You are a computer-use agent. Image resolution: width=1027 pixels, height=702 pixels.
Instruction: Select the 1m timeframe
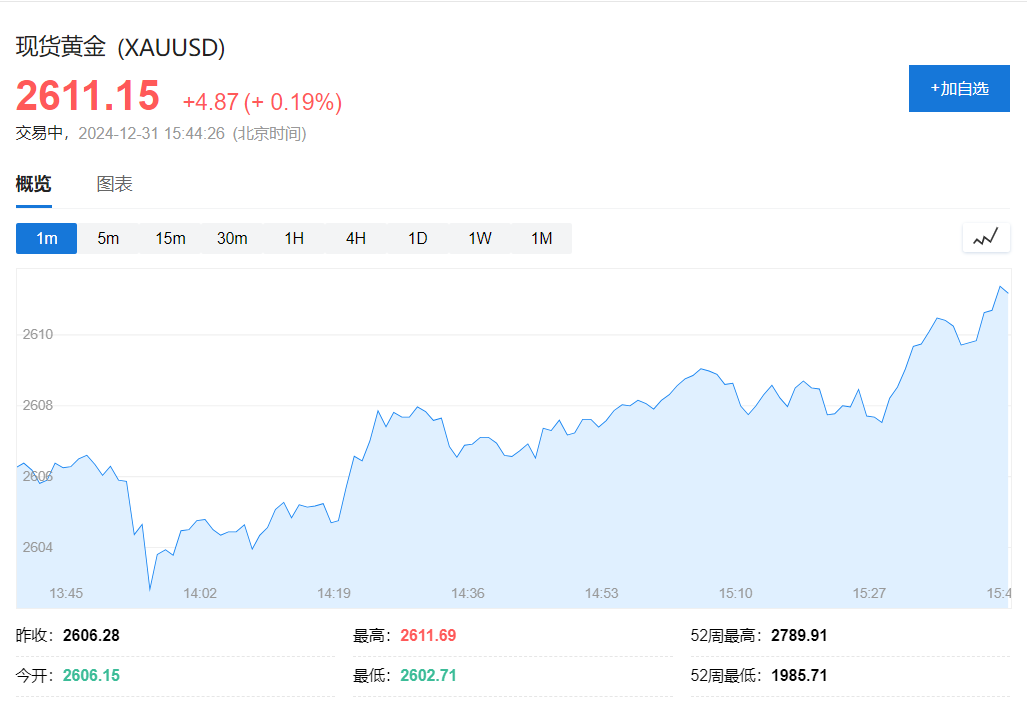pos(46,238)
